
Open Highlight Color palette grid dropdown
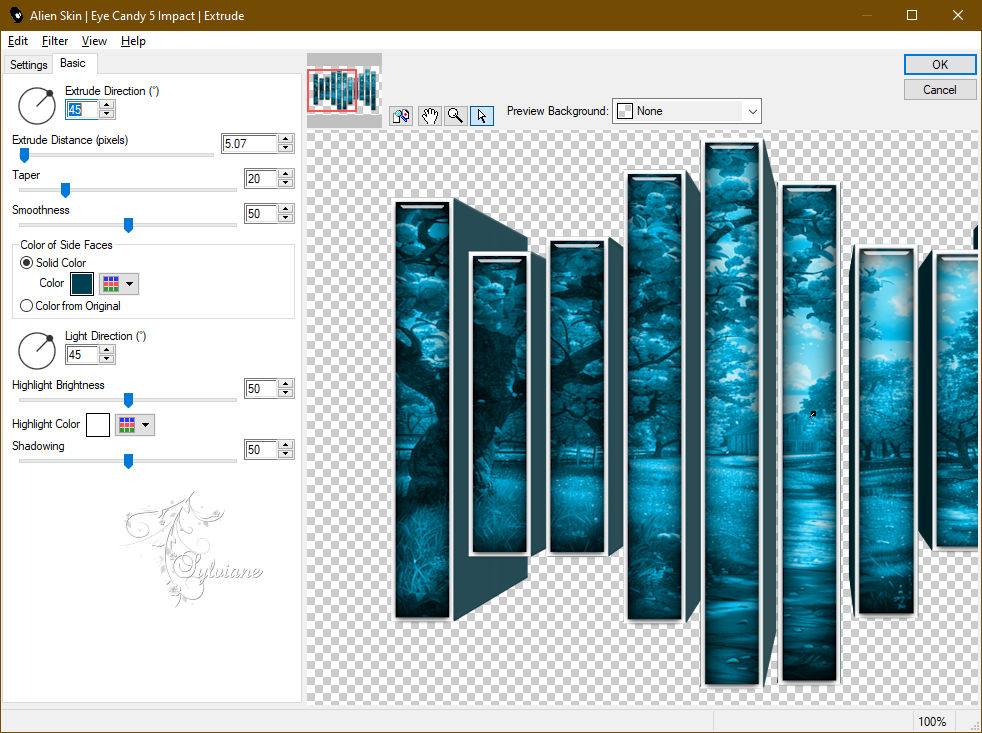(x=135, y=425)
